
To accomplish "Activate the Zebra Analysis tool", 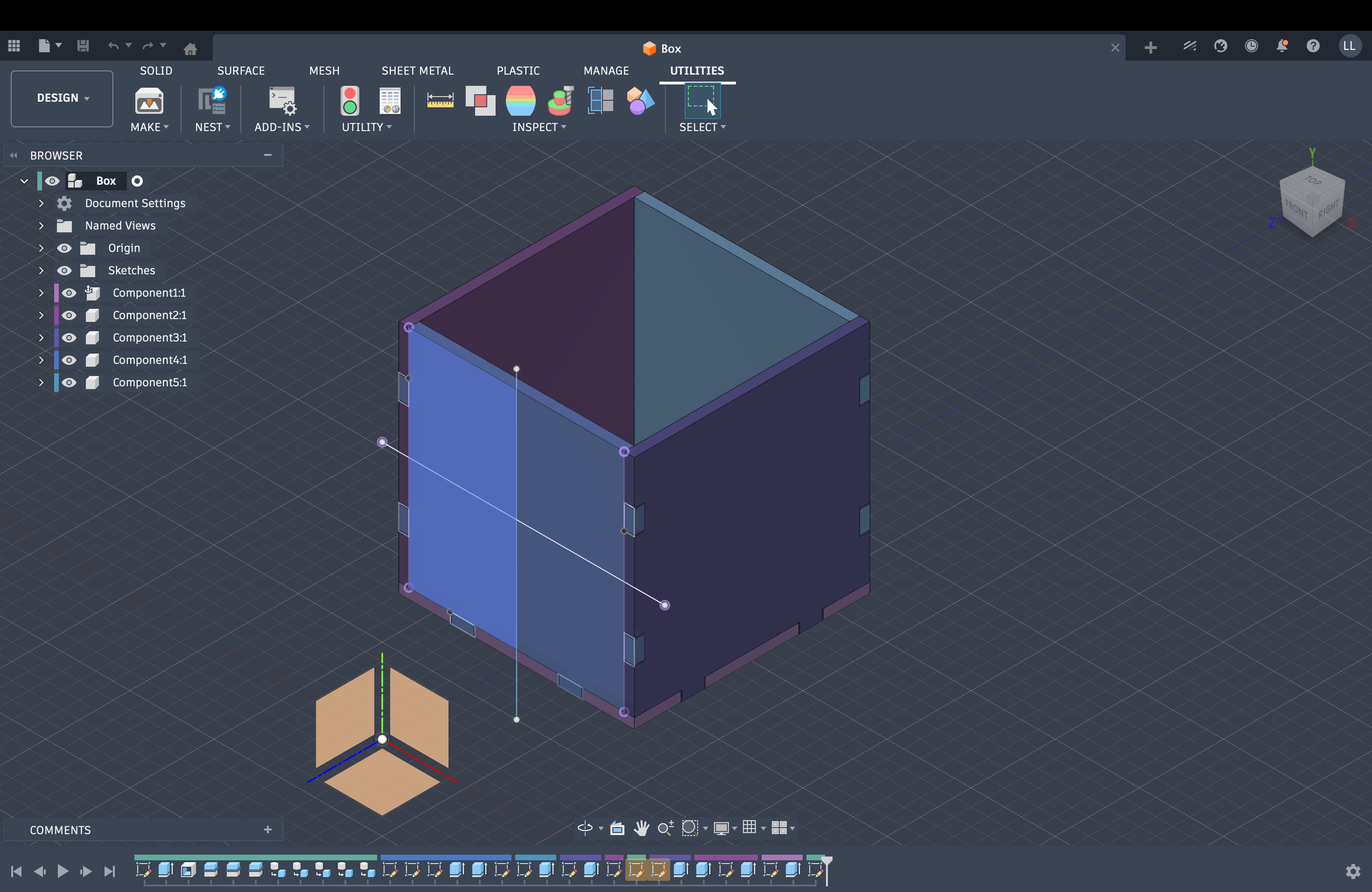I will (520, 100).
